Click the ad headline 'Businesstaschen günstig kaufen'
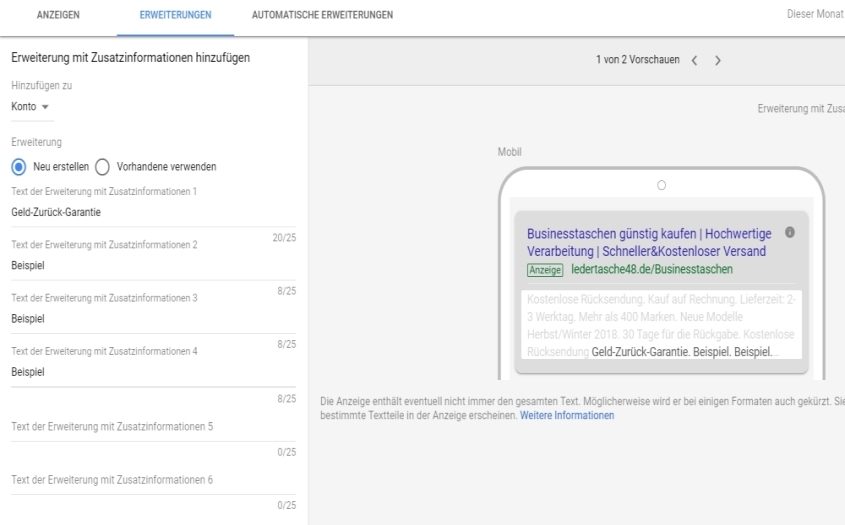Screen dimensions: 845x525 pos(611,234)
